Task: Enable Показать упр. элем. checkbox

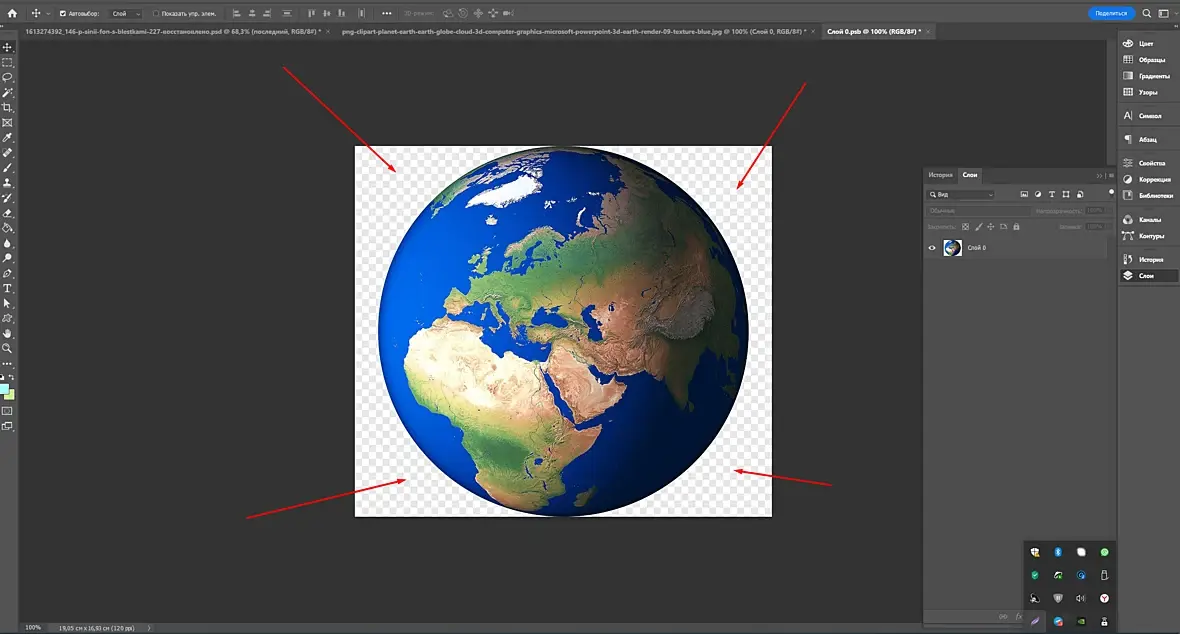Action: pyautogui.click(x=155, y=14)
